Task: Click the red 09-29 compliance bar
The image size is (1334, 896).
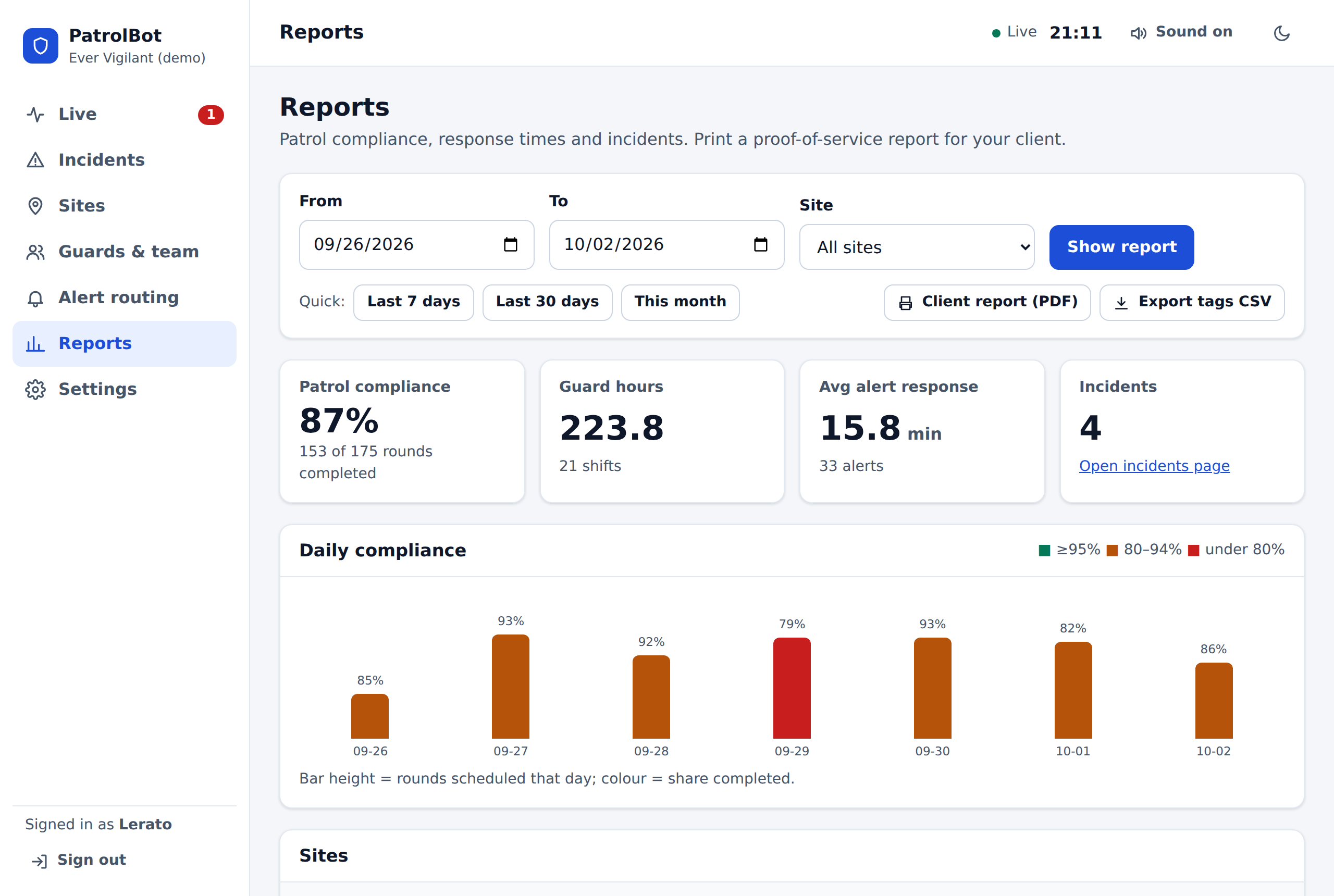Action: click(x=792, y=688)
